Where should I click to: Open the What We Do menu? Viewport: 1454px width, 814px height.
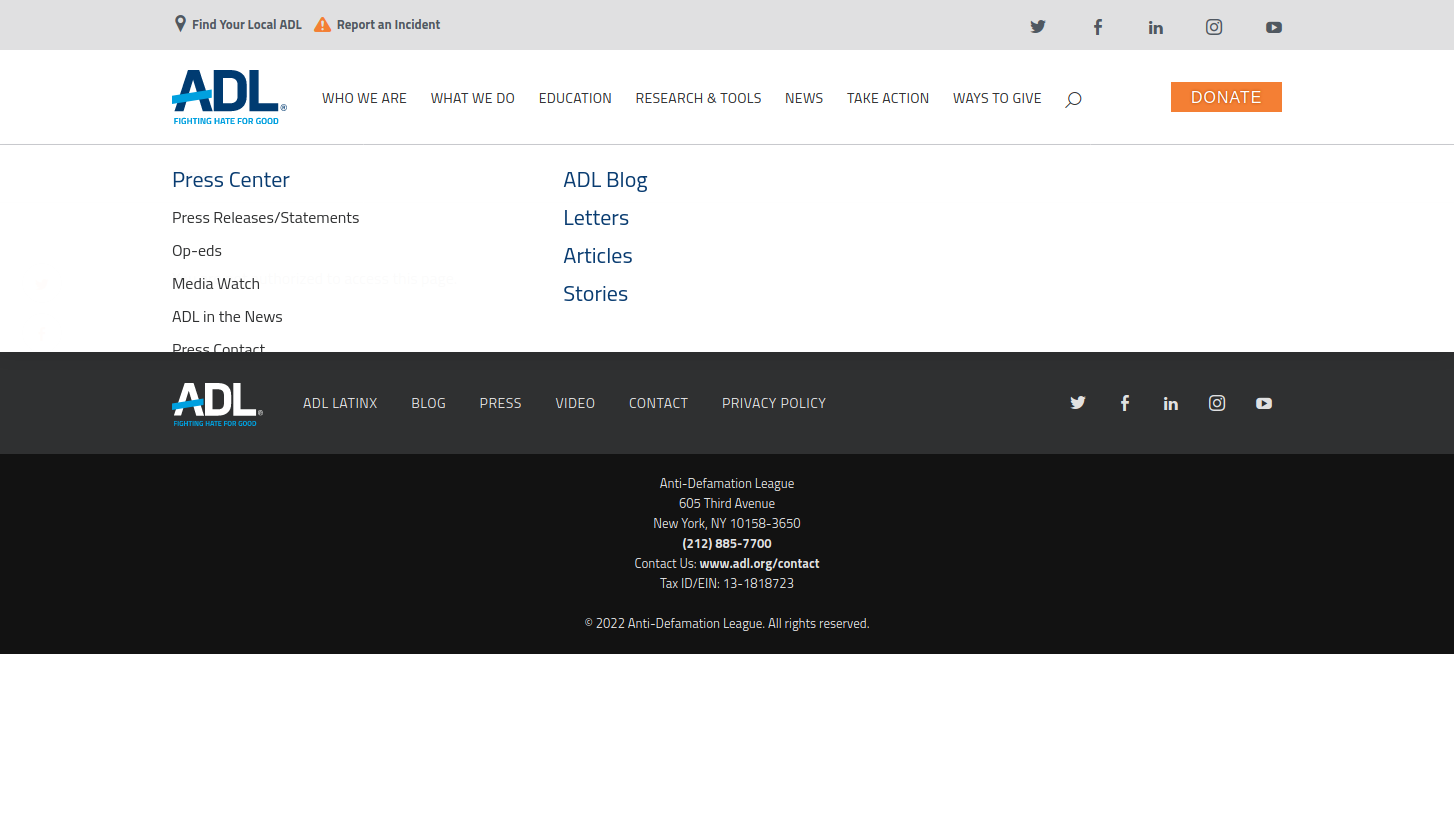473,98
